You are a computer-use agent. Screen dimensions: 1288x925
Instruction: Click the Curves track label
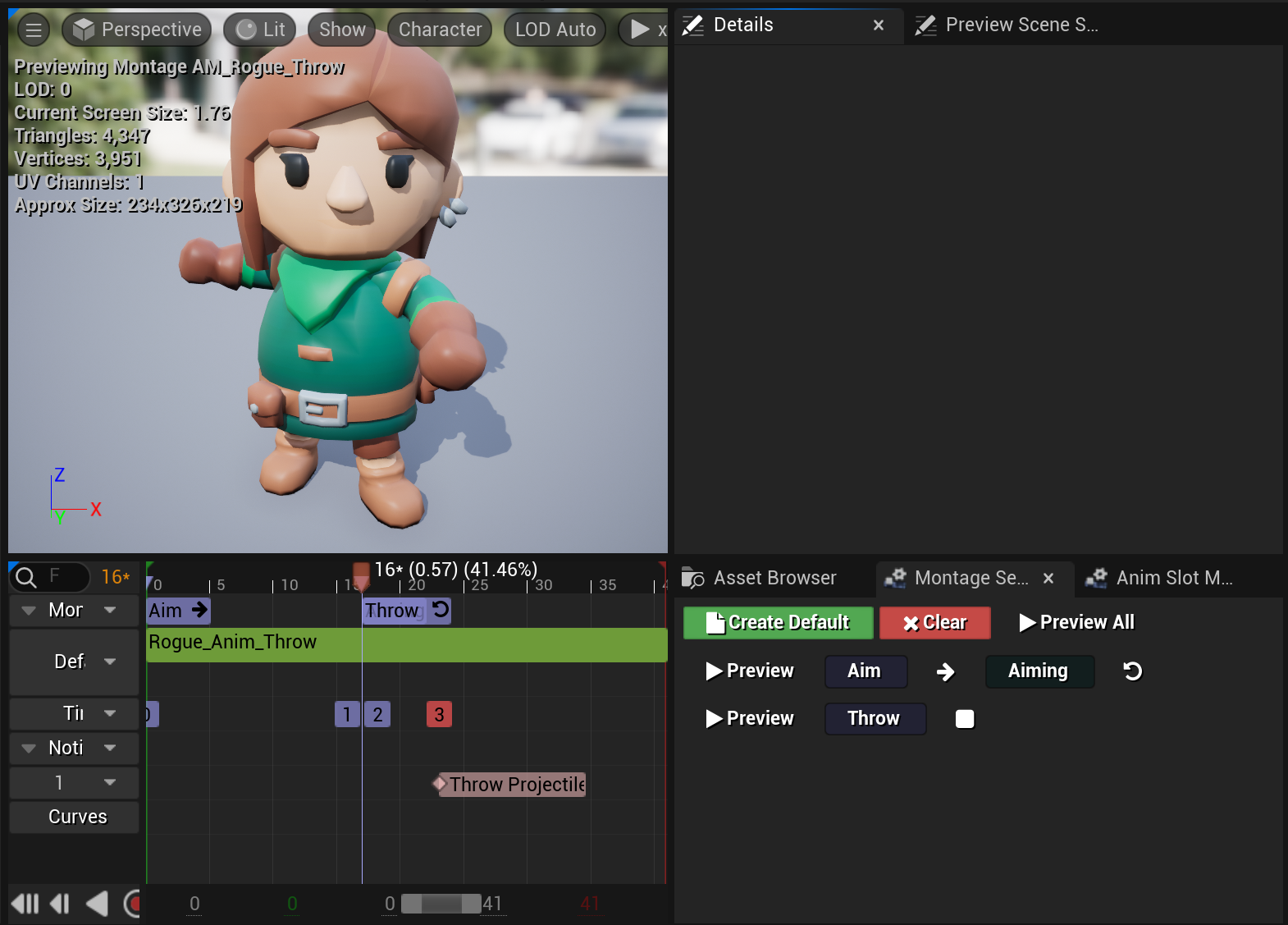[77, 817]
